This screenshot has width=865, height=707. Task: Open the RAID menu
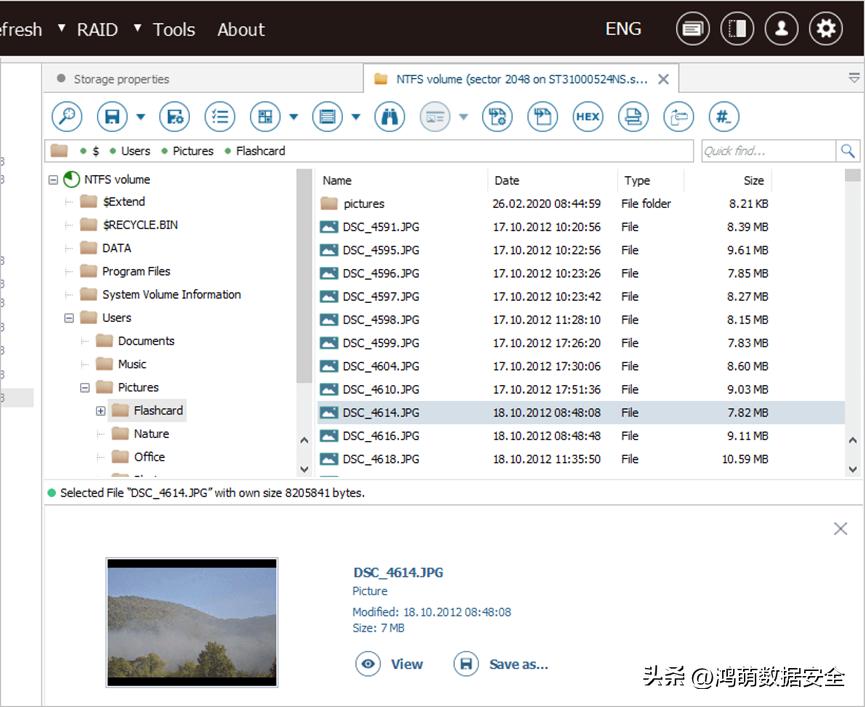point(97,29)
